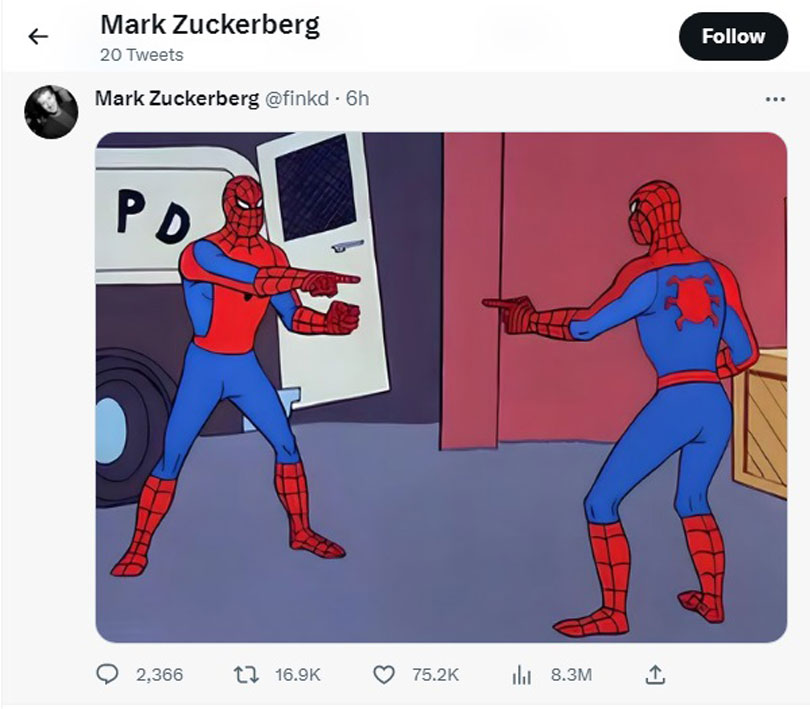Viewport: 810px width, 709px height.
Task: Go back using the left arrow
Action: pos(38,37)
